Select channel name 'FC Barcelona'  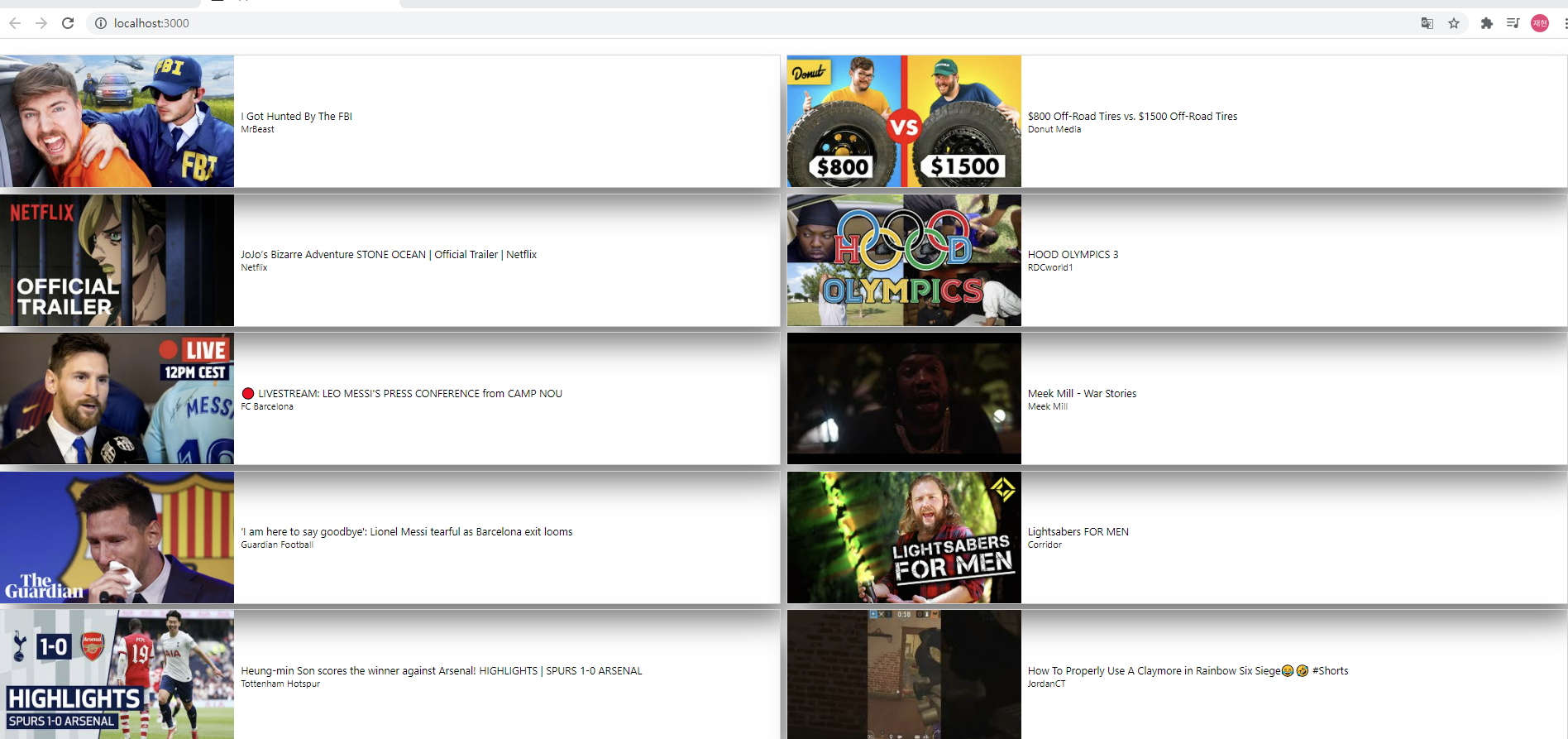point(267,406)
